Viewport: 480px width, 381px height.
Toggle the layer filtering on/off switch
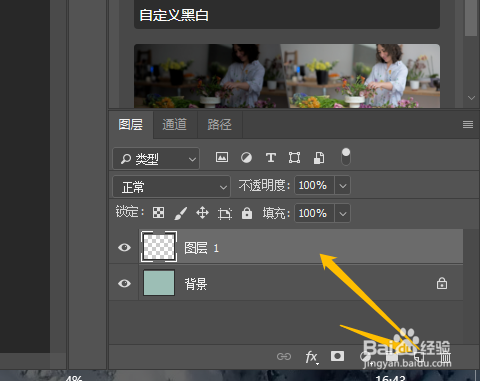click(x=346, y=157)
